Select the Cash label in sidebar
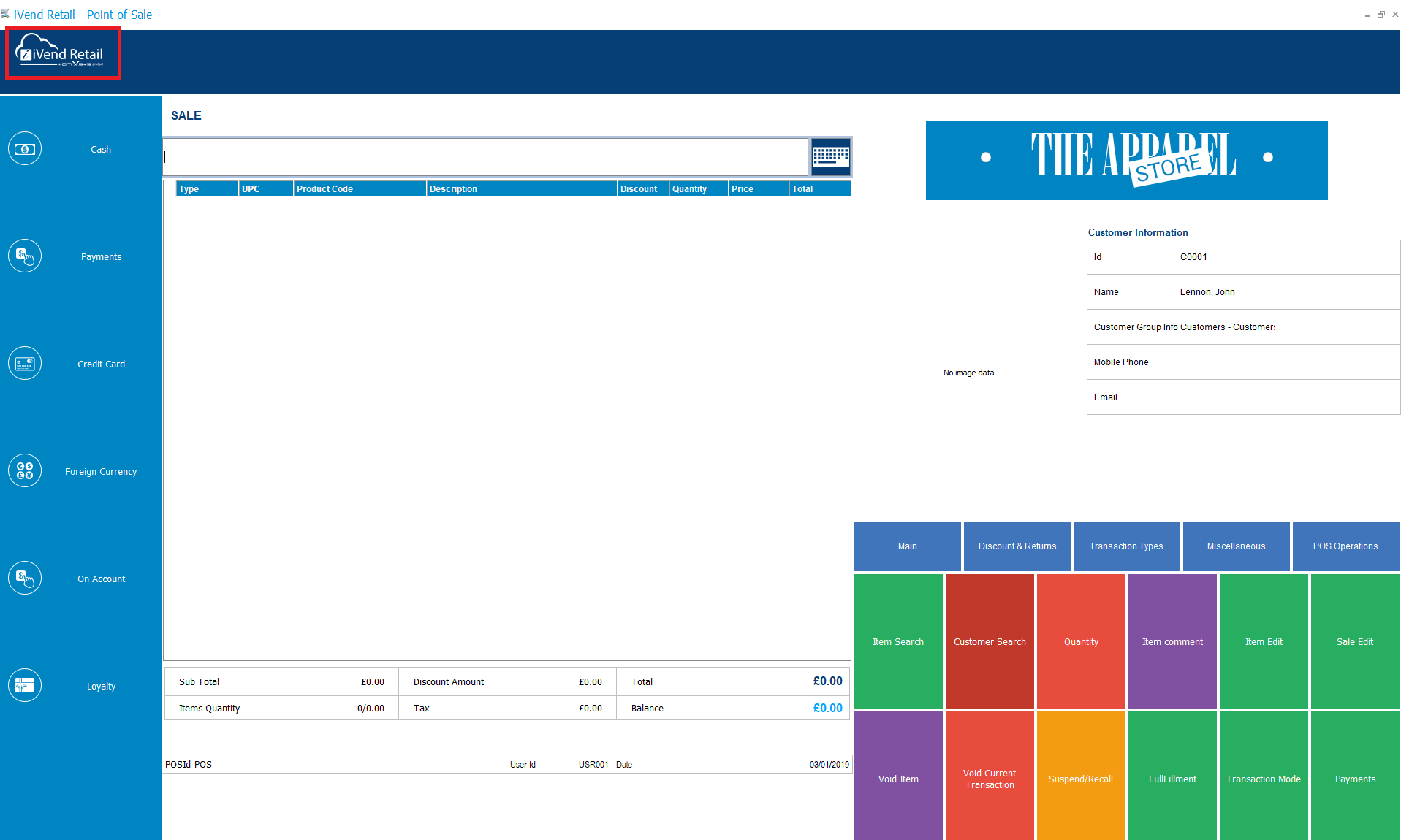Viewport: 1401px width, 840px height. (x=101, y=150)
